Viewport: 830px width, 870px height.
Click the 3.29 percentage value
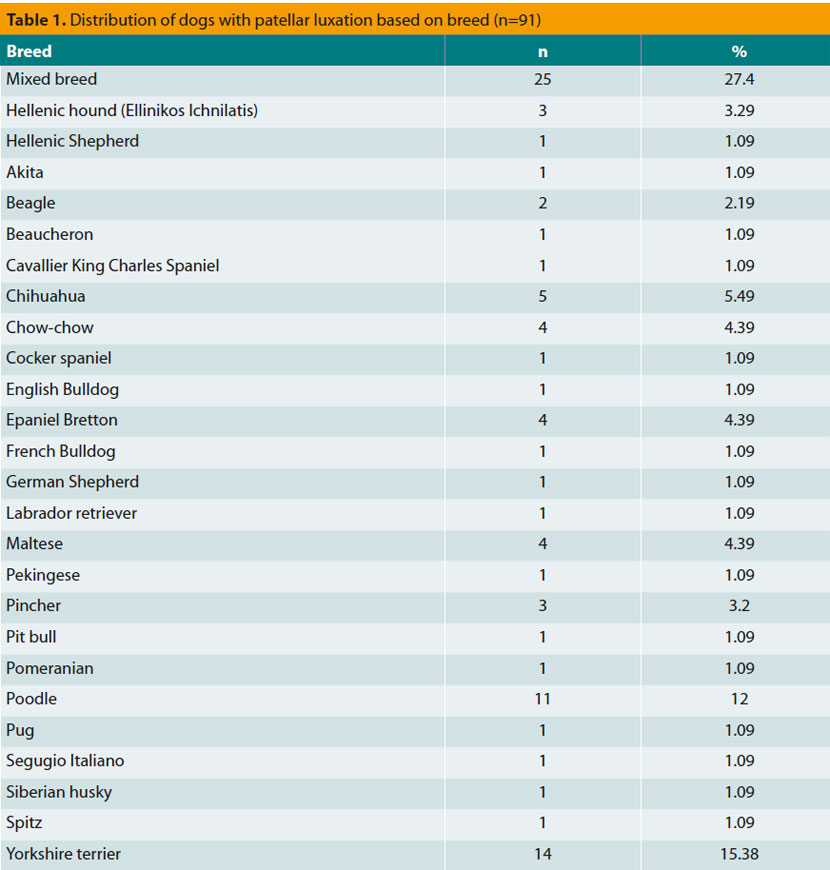coord(739,110)
